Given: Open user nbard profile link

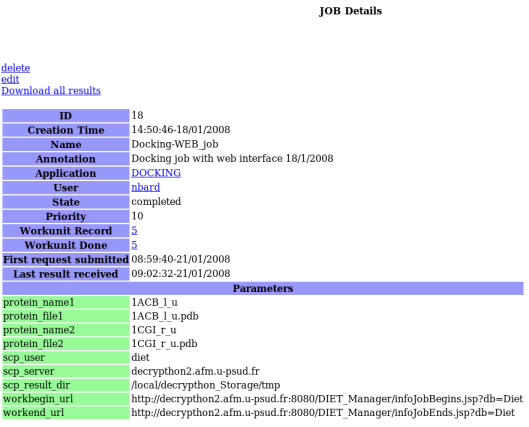Looking at the screenshot, I should click(x=145, y=187).
